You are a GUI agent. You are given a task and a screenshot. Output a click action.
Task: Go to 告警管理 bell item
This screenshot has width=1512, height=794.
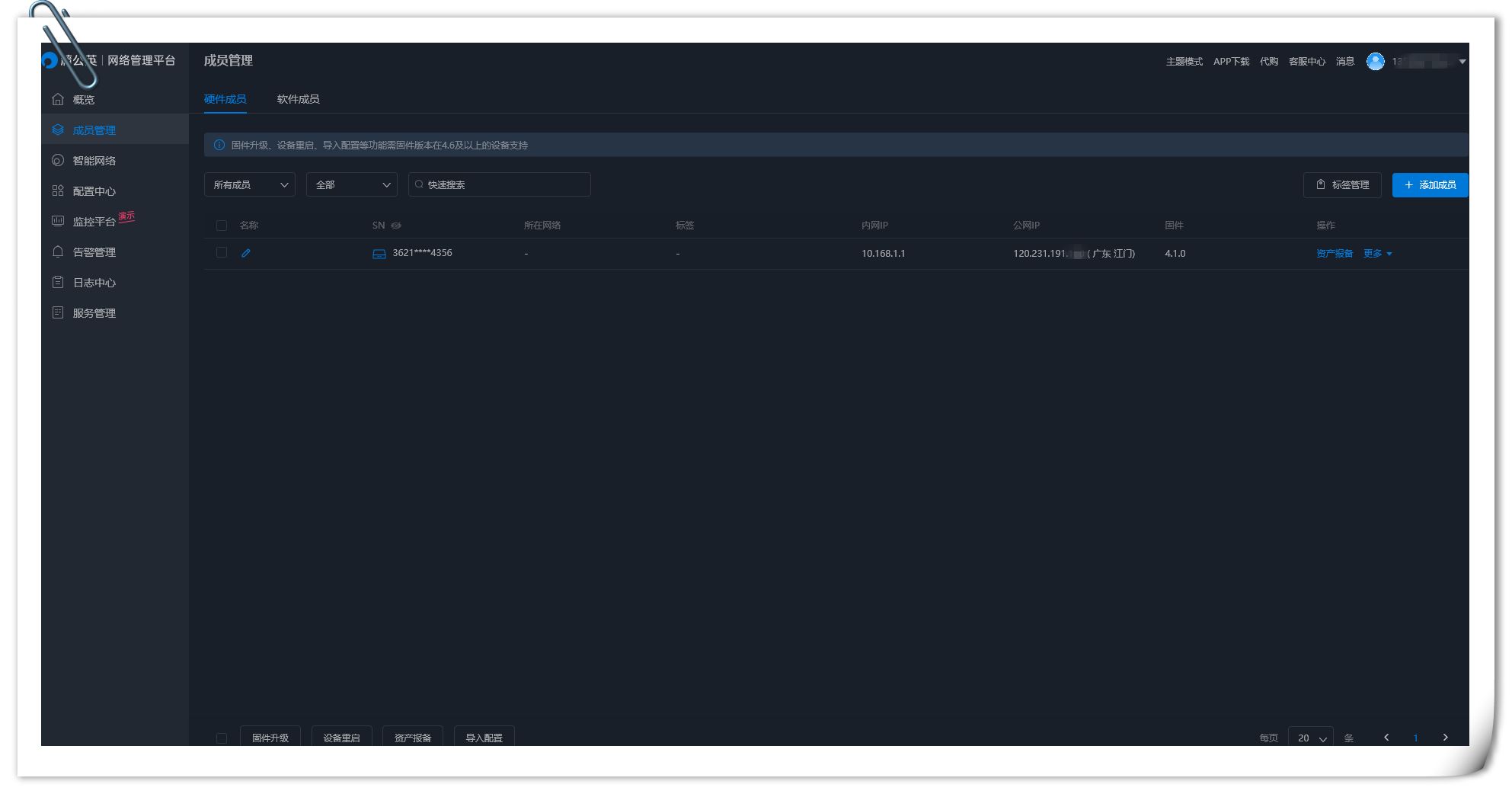tap(94, 252)
